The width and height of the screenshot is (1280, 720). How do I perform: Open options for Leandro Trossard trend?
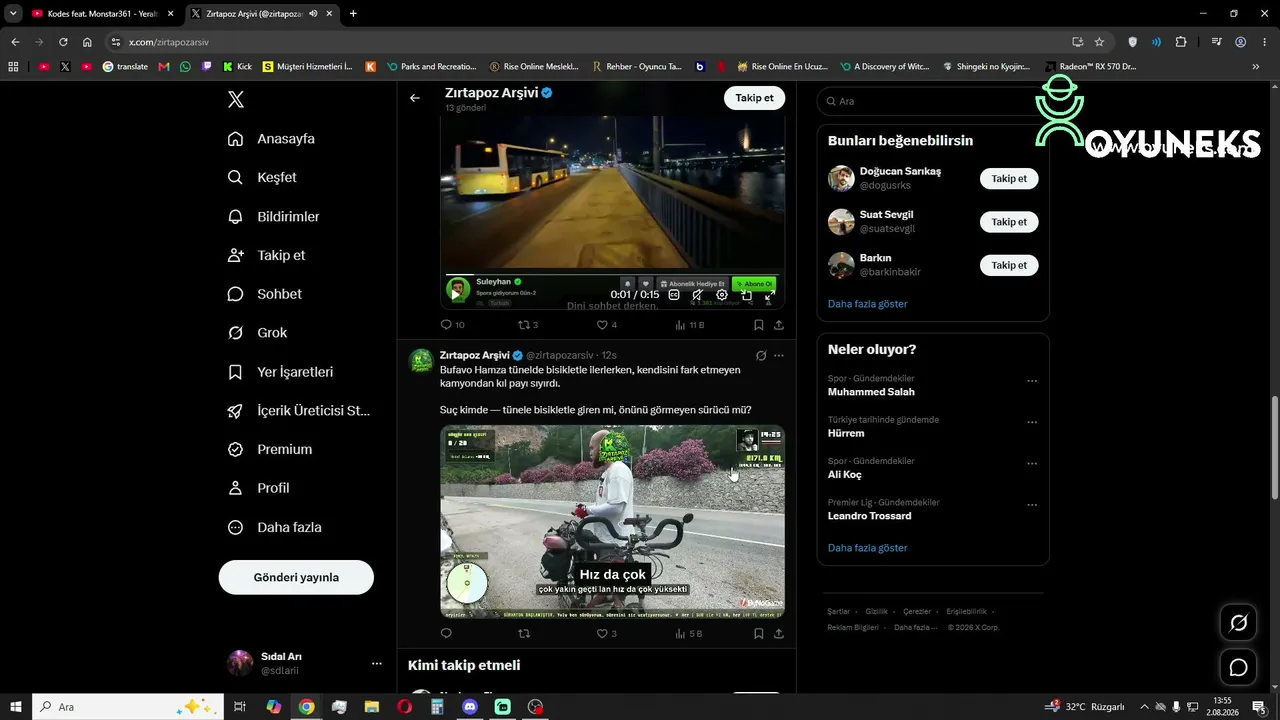(x=1032, y=506)
